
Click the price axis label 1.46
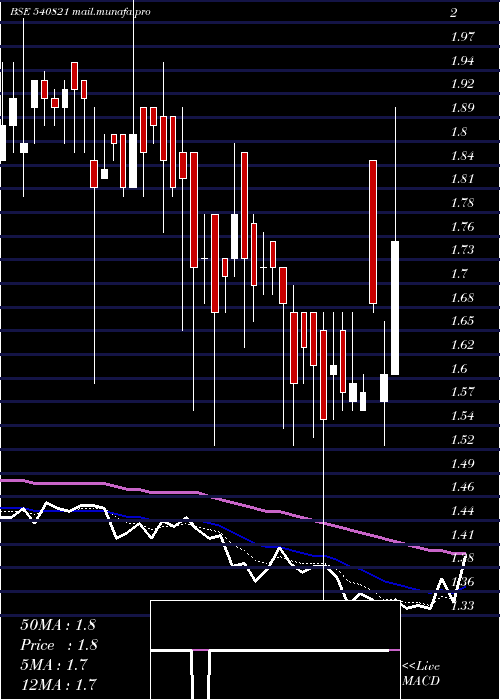pos(462,487)
